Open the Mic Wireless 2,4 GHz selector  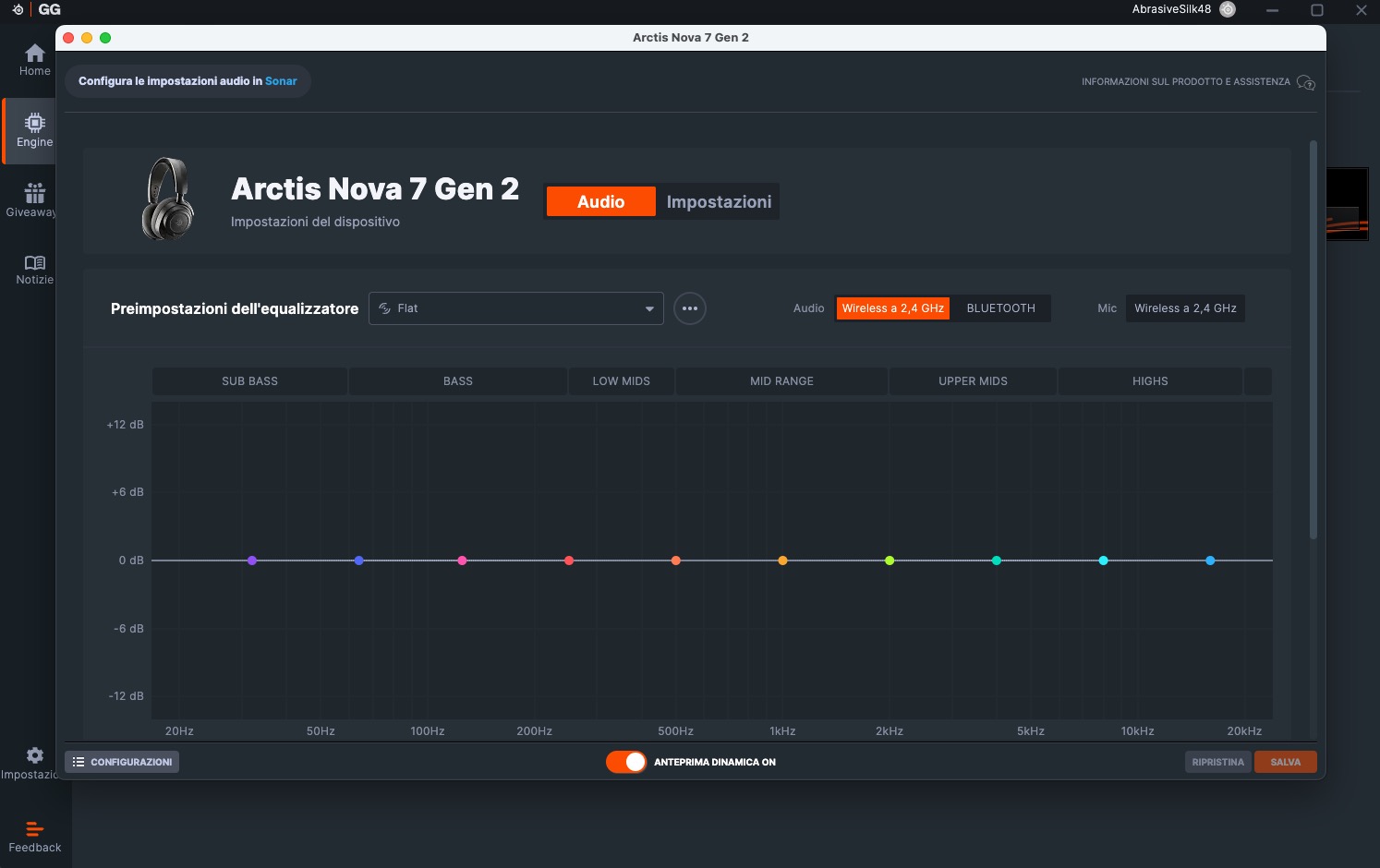pyautogui.click(x=1185, y=308)
